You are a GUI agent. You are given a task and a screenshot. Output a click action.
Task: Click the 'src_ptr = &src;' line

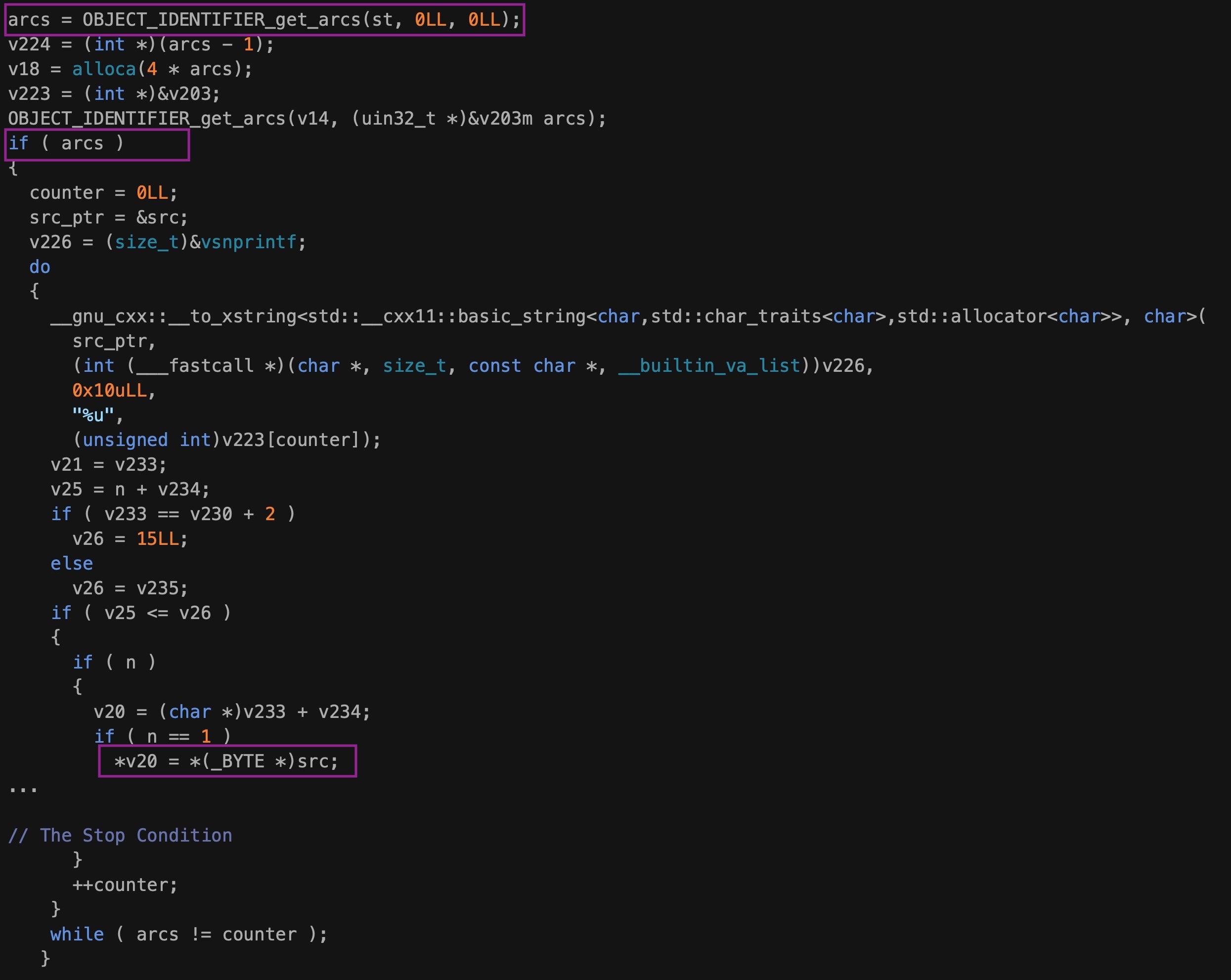108,218
